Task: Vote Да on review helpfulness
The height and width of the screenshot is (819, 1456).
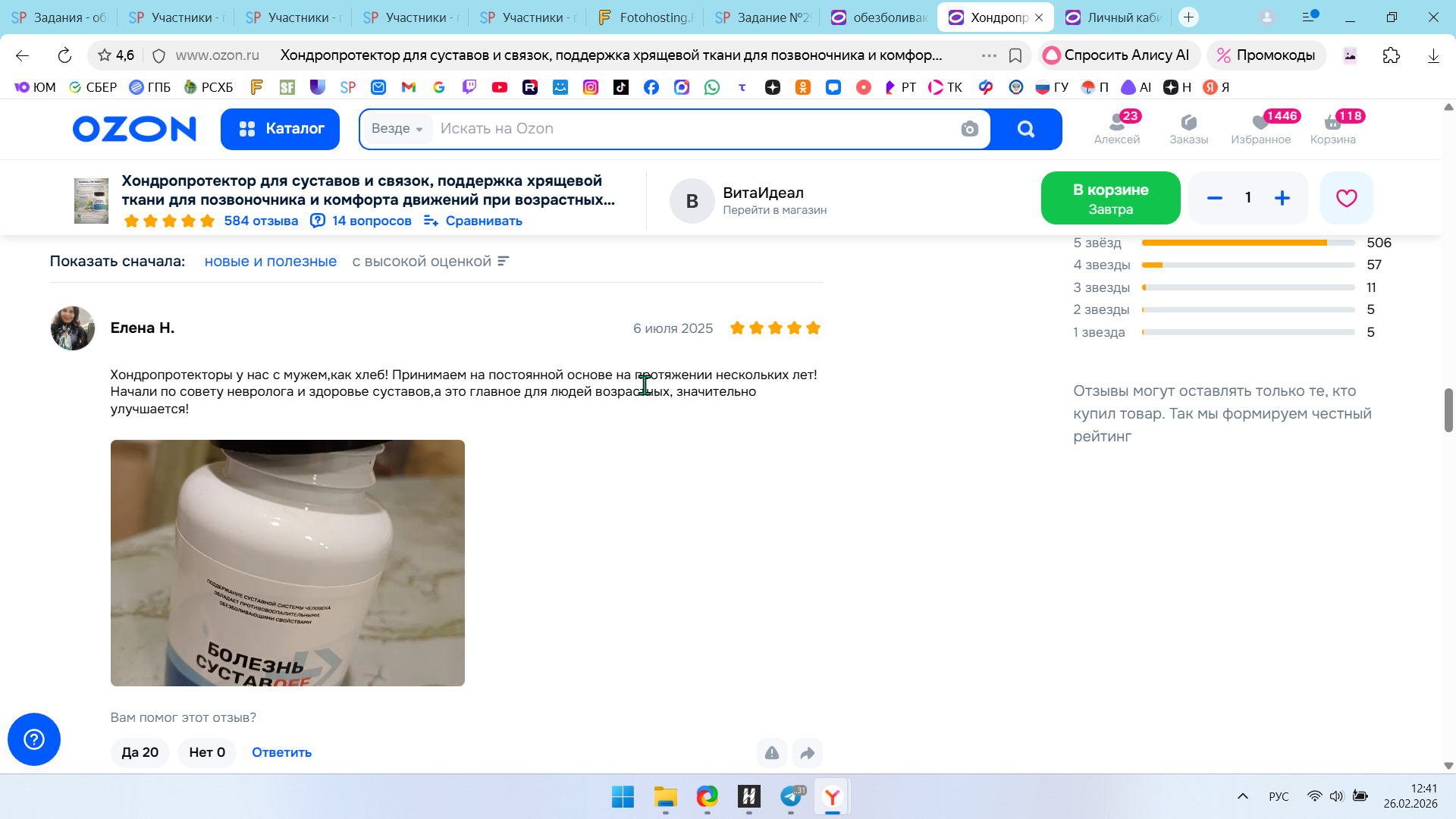Action: (x=140, y=752)
